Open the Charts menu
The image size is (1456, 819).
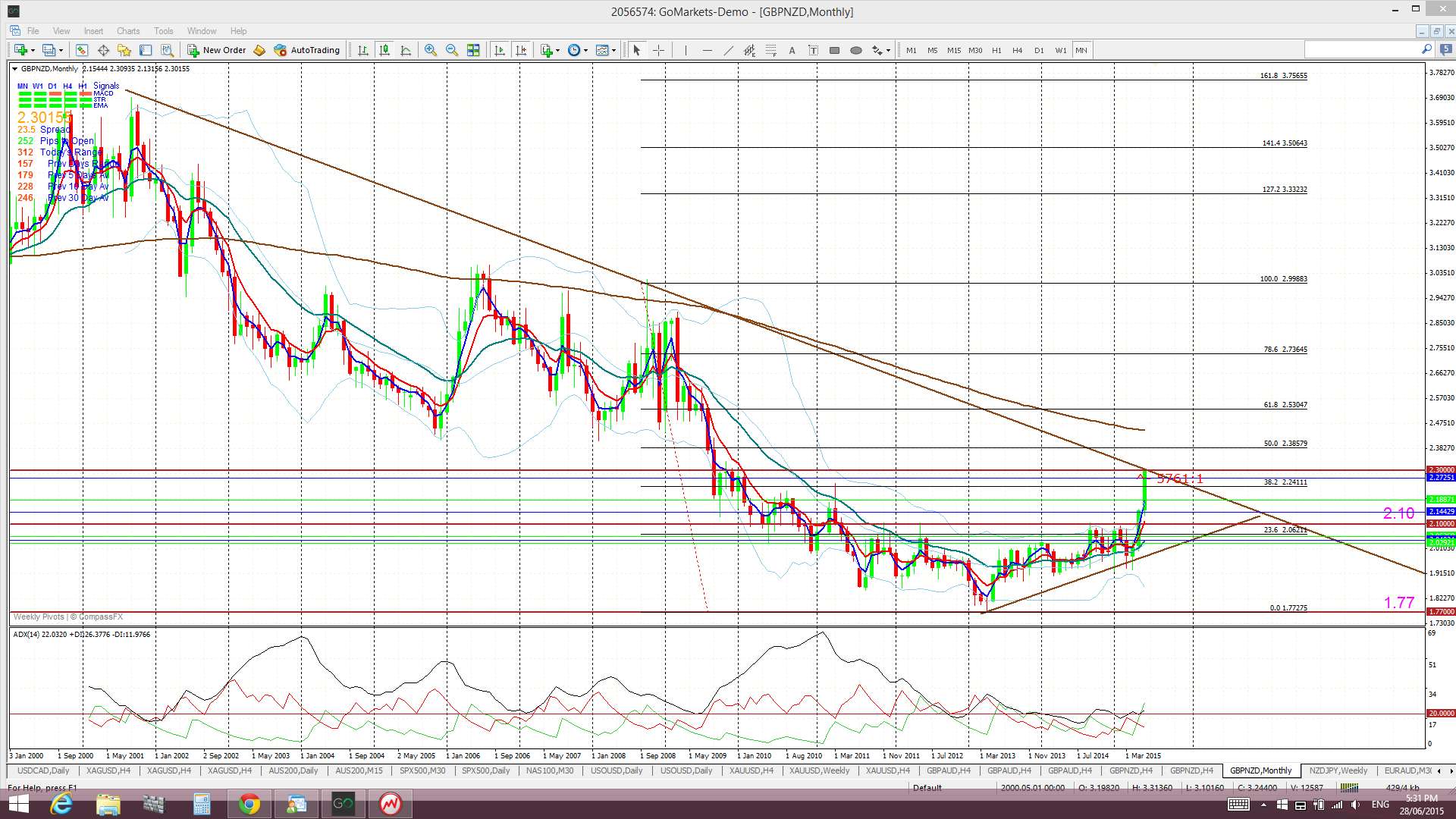127,31
